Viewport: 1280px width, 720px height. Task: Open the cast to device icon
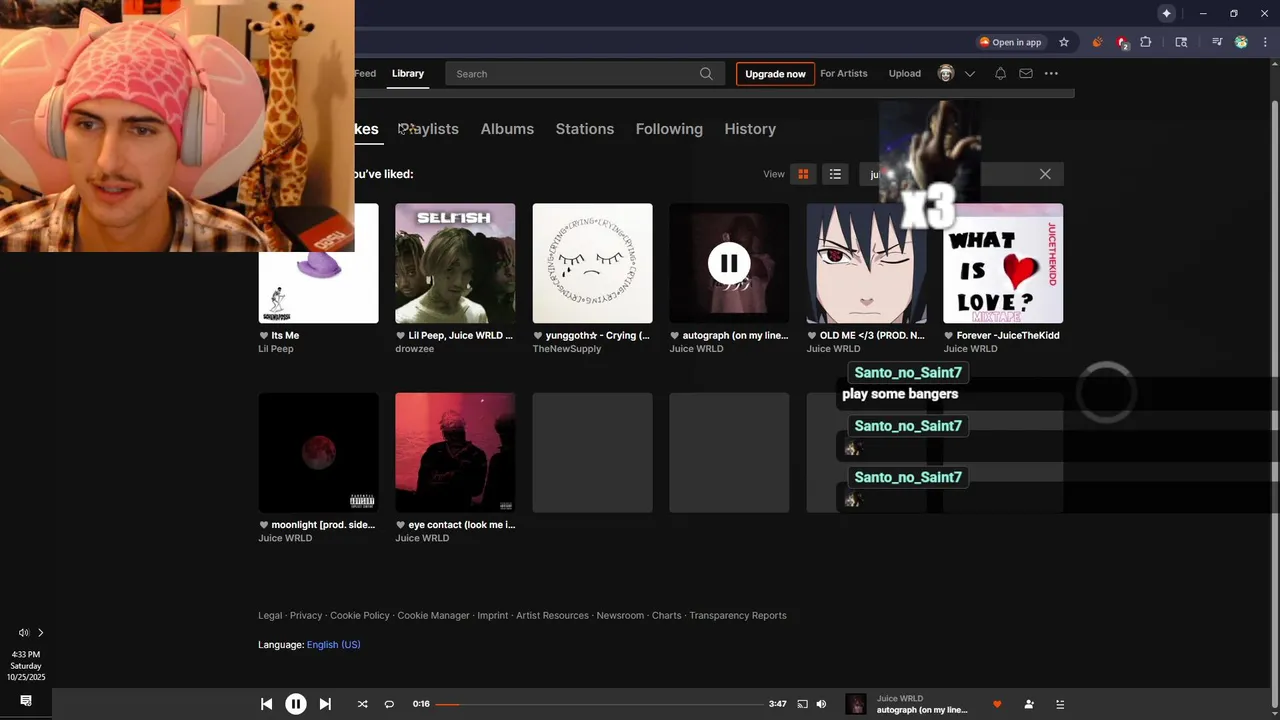click(802, 704)
